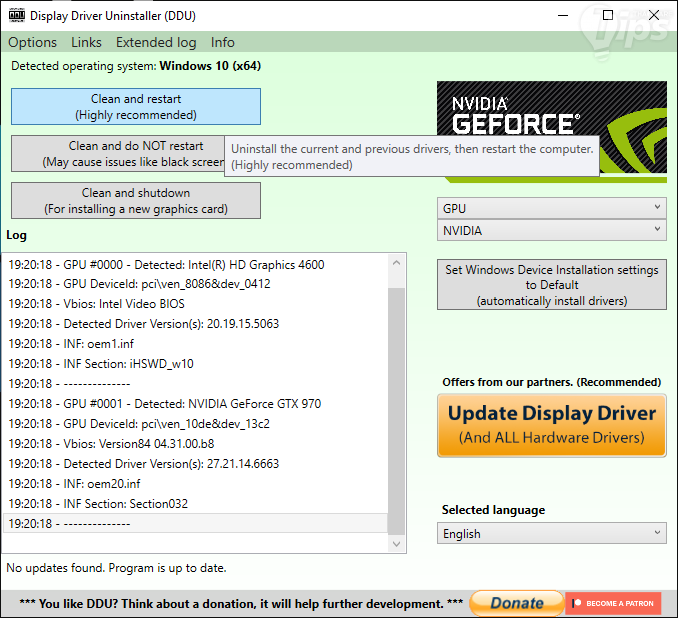Open the Extended log menu
The height and width of the screenshot is (618, 678).
coord(156,42)
